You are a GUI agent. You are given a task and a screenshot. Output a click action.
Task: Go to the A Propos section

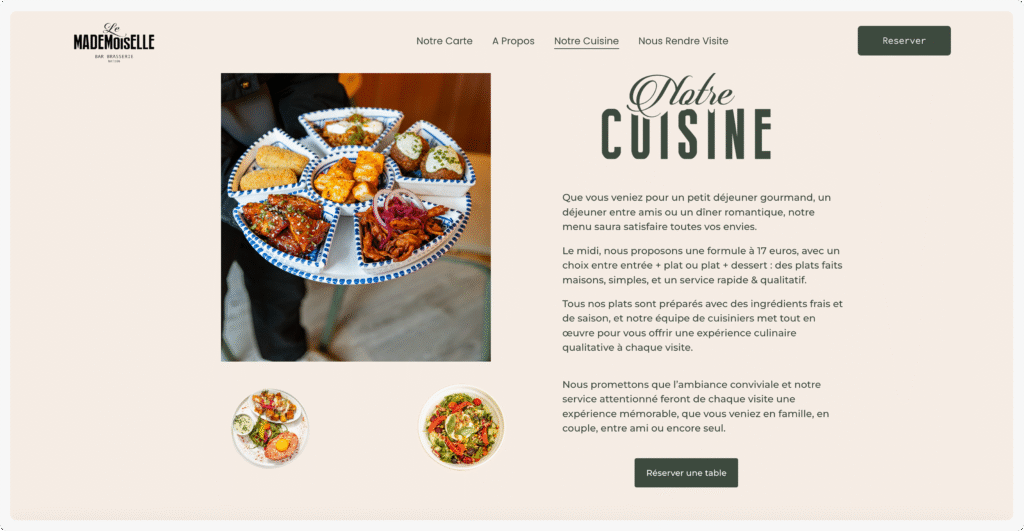(513, 40)
